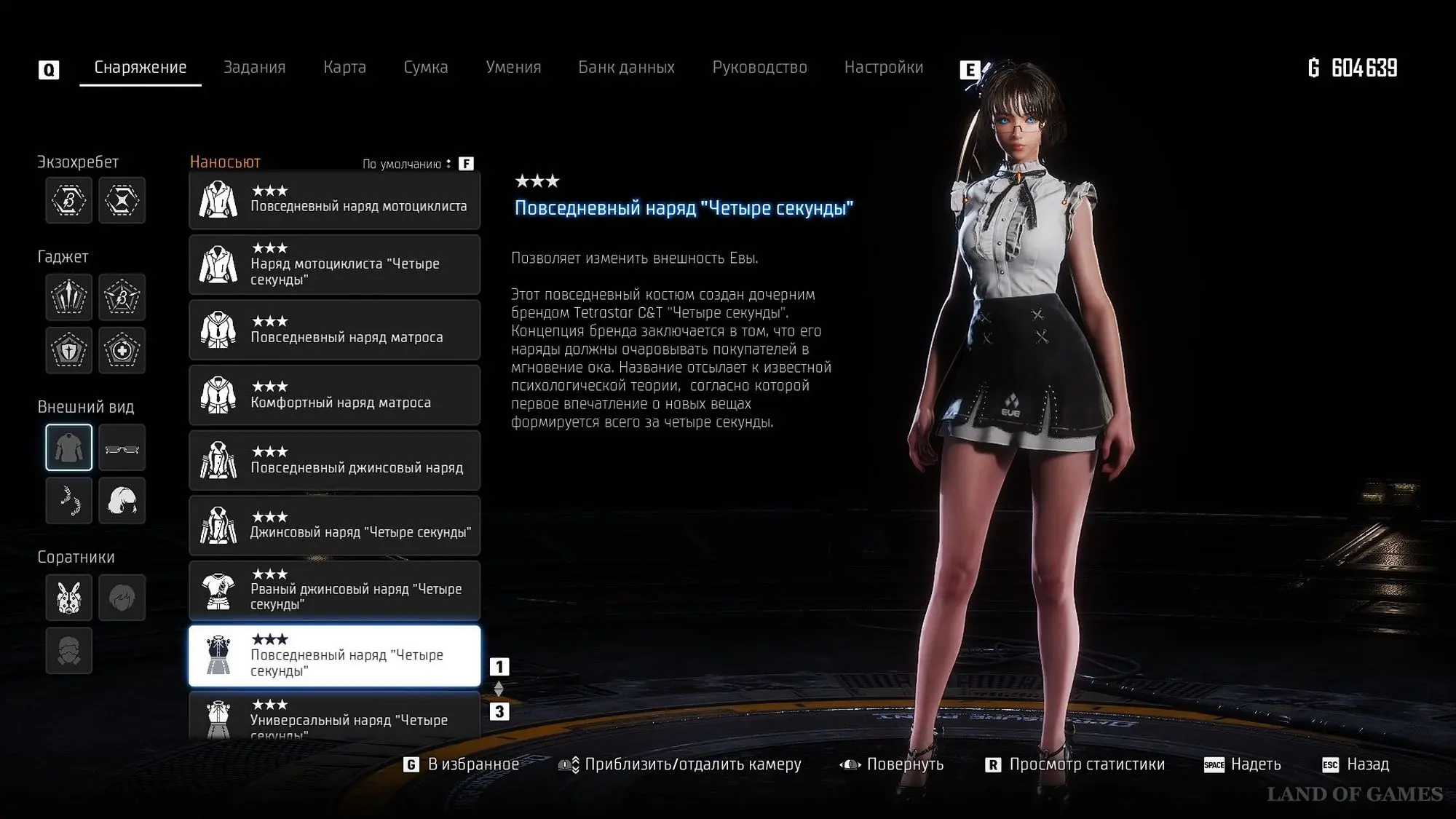Click the ESC back key icon
The height and width of the screenshot is (819, 1456).
click(1330, 764)
